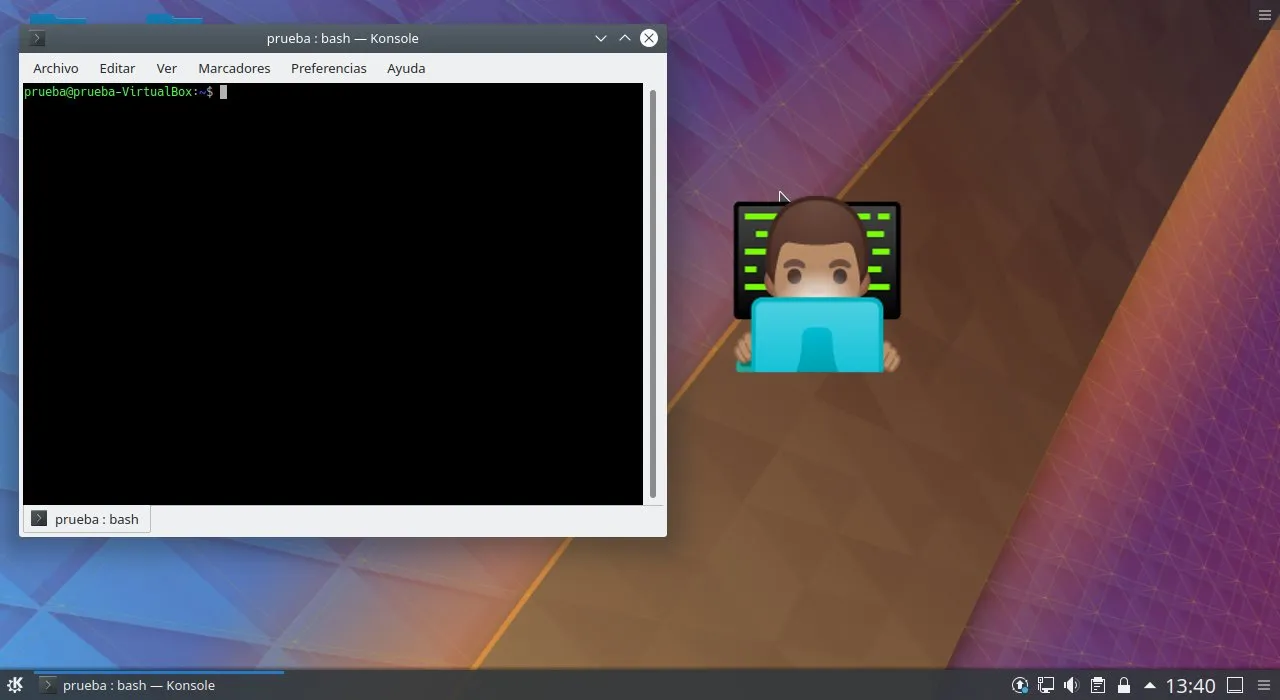The height and width of the screenshot is (700, 1280).
Task: Open the Preferencias menu
Action: pos(328,68)
